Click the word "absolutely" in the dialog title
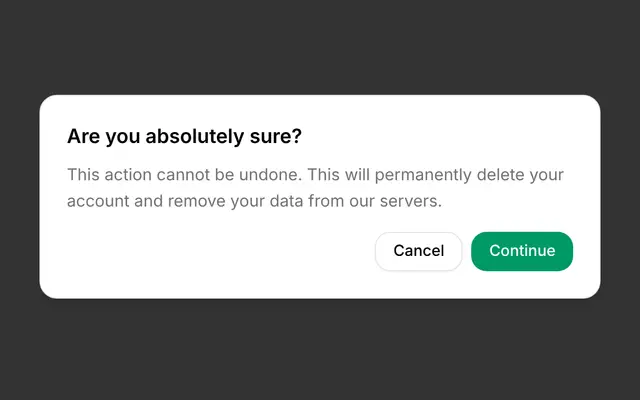This screenshot has height=400, width=640. tap(195, 136)
